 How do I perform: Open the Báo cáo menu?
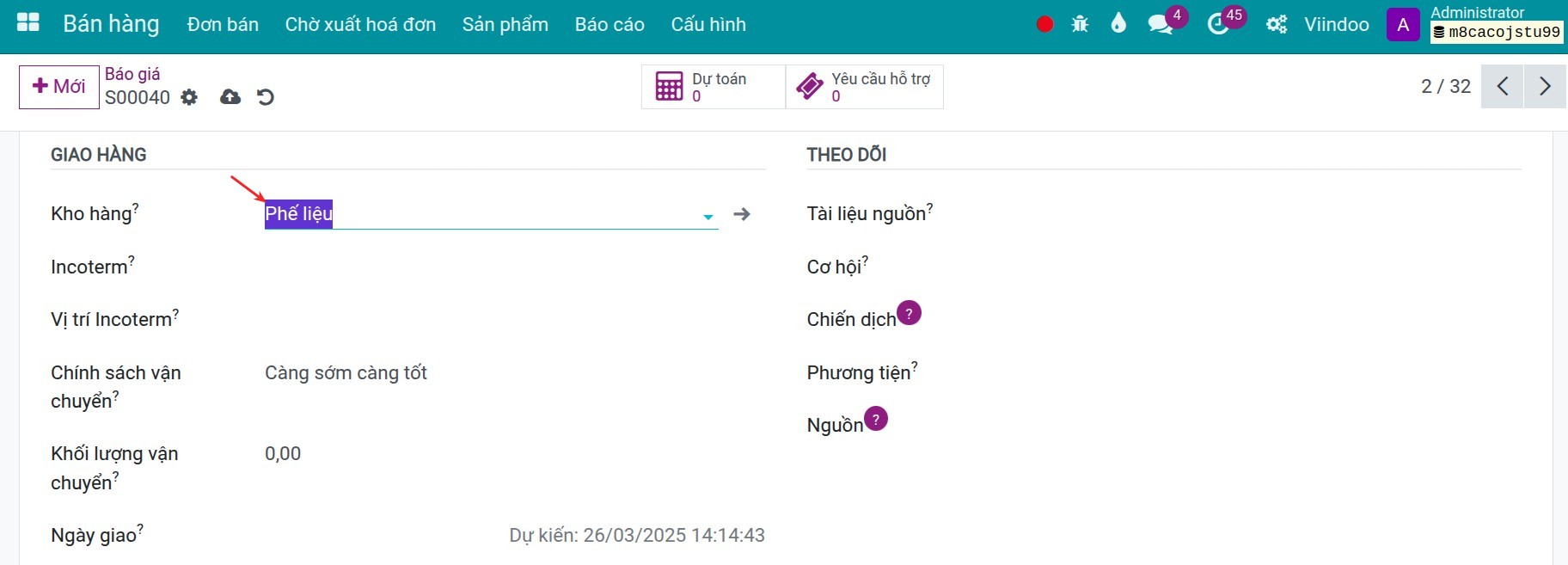pyautogui.click(x=609, y=24)
